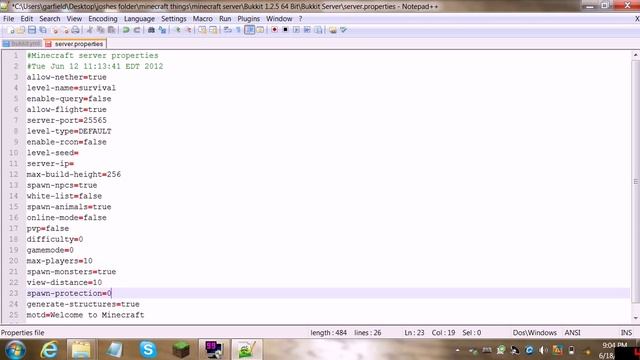Redo edit via toolbar icon
640x360 pixels.
(x=137, y=30)
